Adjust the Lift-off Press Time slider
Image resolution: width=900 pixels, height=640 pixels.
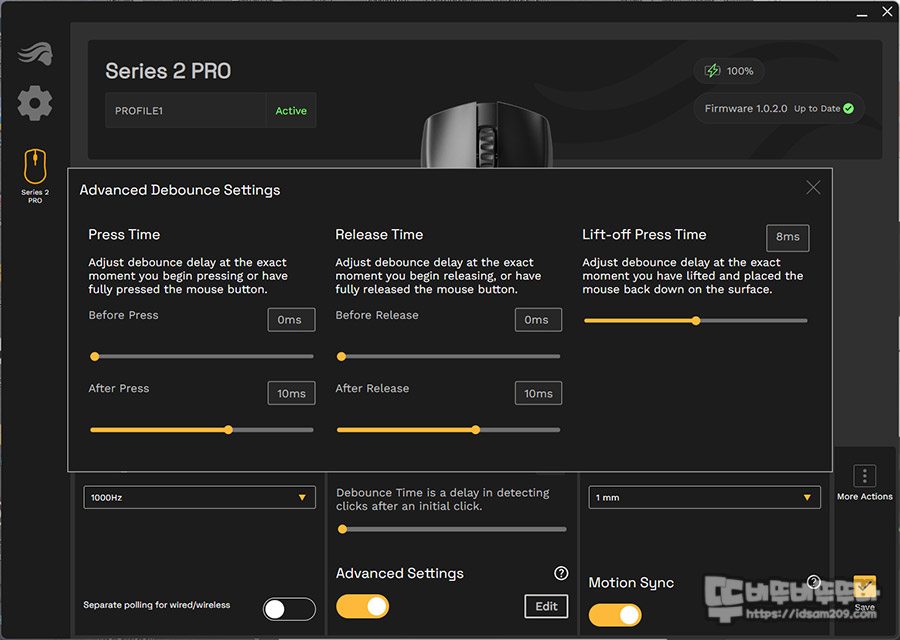click(x=696, y=321)
